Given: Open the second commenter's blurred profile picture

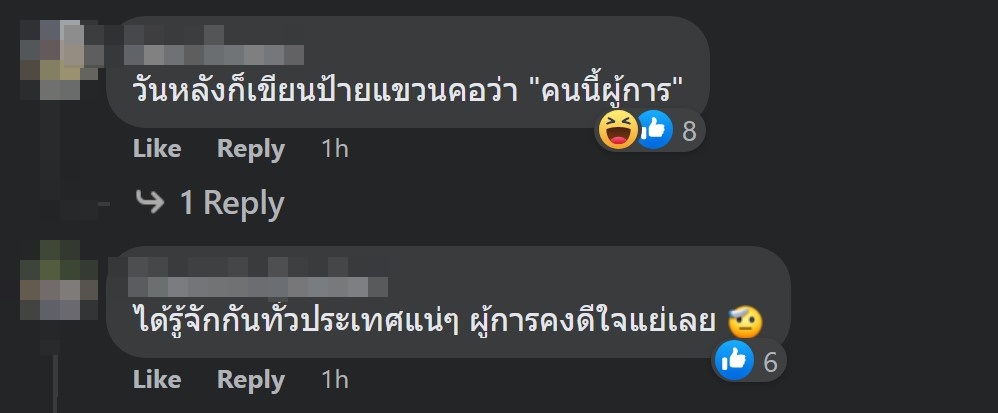Looking at the screenshot, I should [59, 280].
